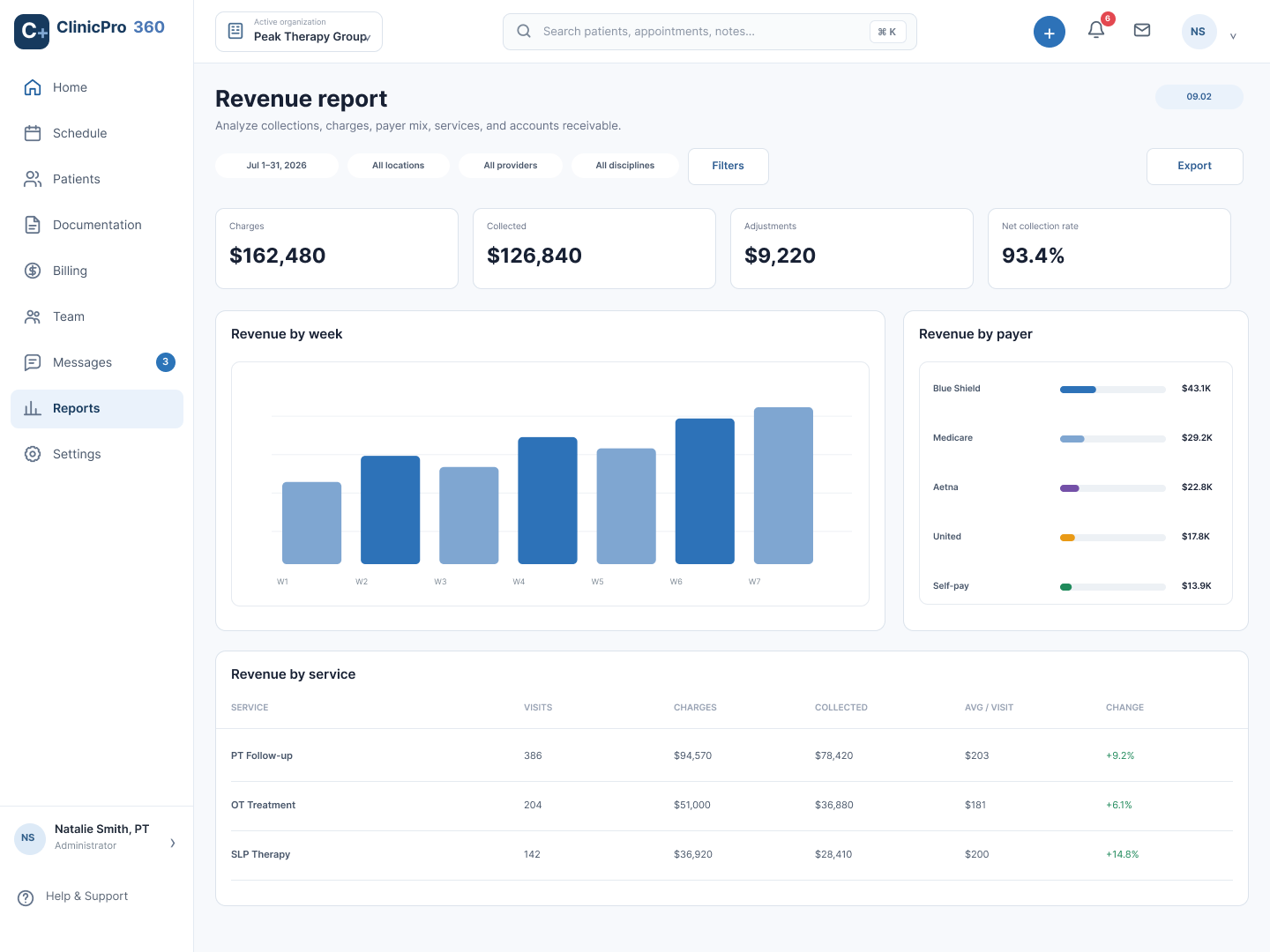Click the Collected $126,840 card
This screenshot has height=952, width=1270.
(594, 249)
